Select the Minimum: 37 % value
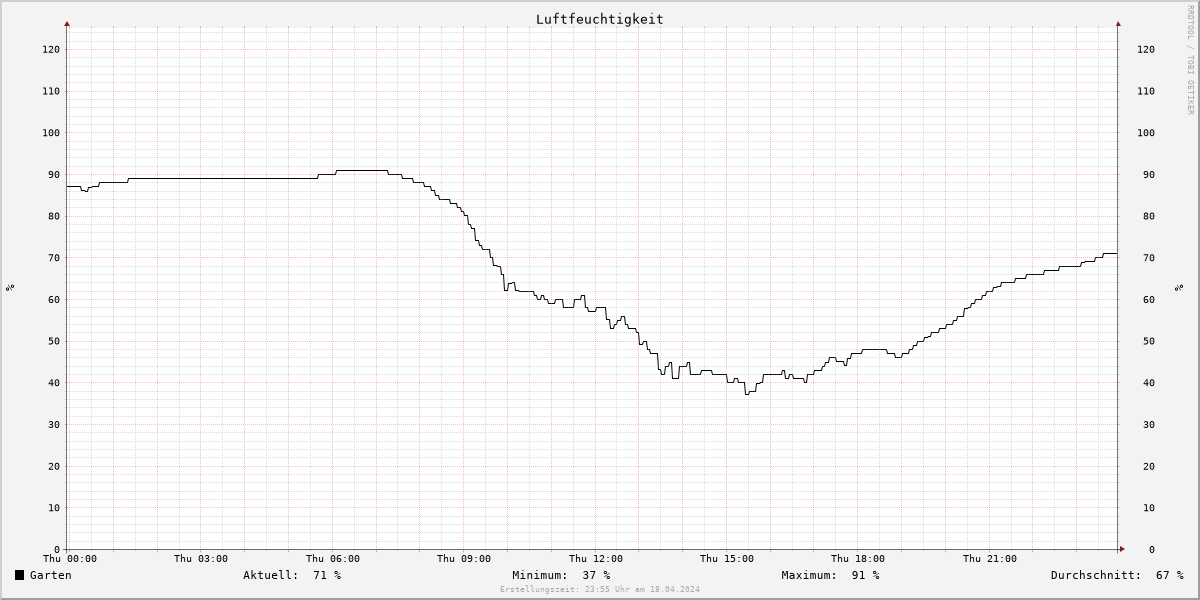The image size is (1200, 600). 561,575
